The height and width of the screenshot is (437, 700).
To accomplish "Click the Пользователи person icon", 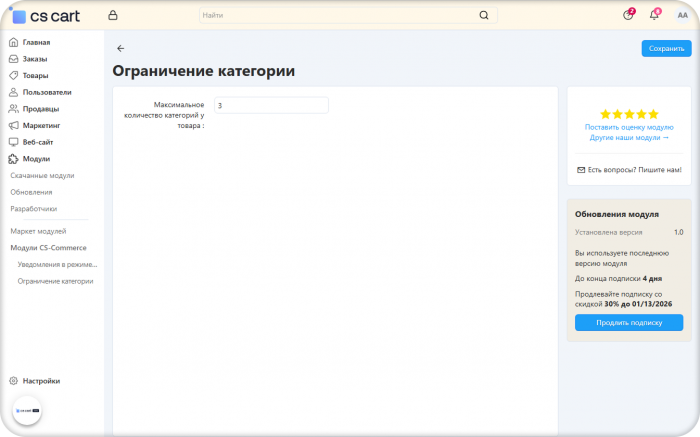I will tap(13, 92).
